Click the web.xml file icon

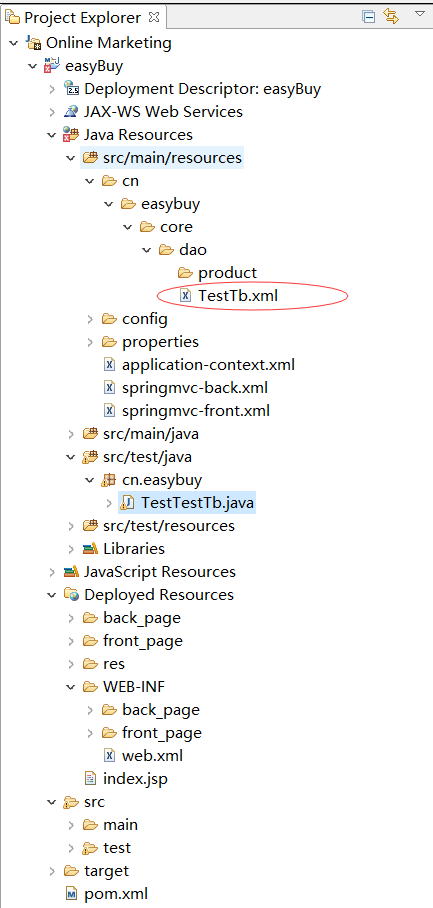click(109, 756)
